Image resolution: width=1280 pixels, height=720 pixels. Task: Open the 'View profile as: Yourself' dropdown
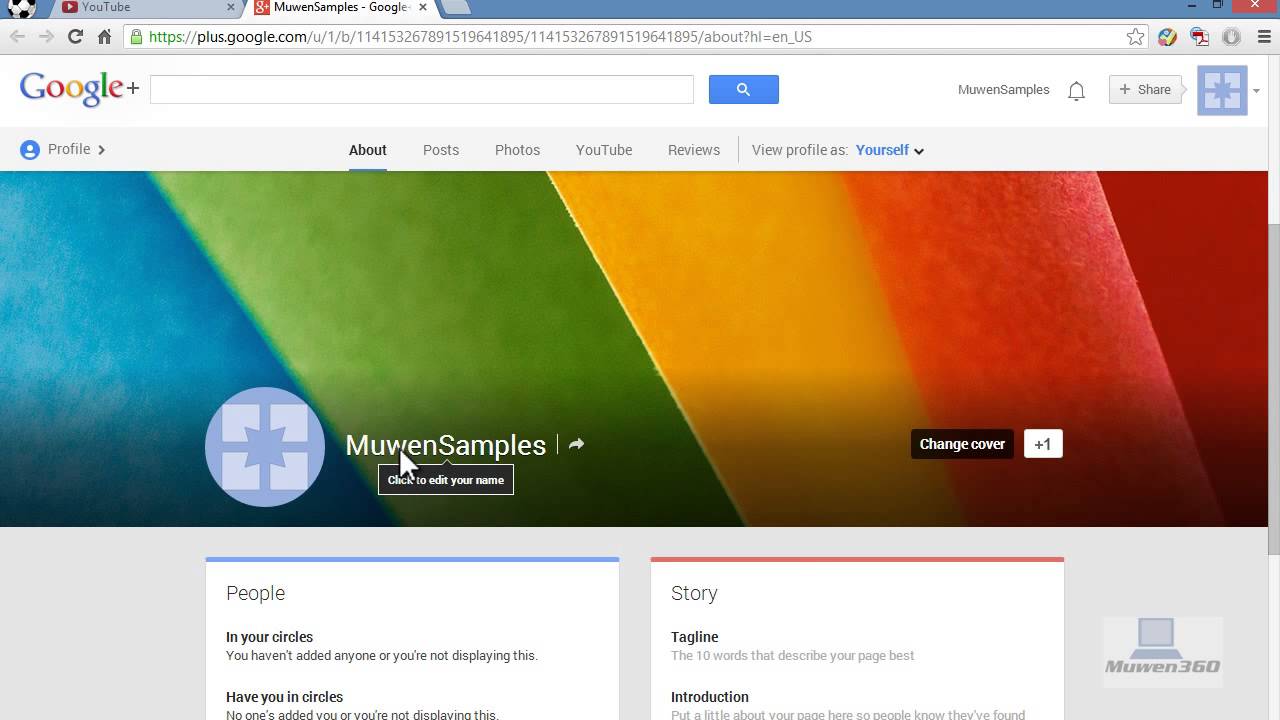[890, 150]
